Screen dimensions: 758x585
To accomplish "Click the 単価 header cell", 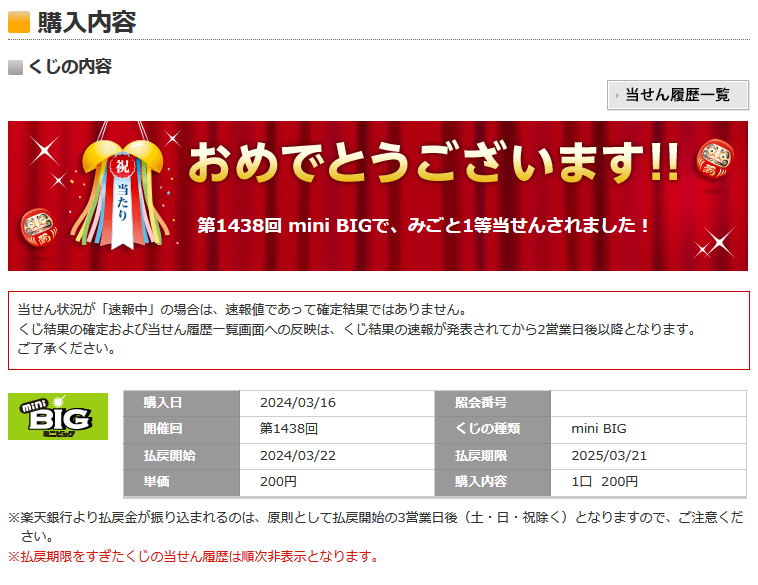I will (x=182, y=482).
